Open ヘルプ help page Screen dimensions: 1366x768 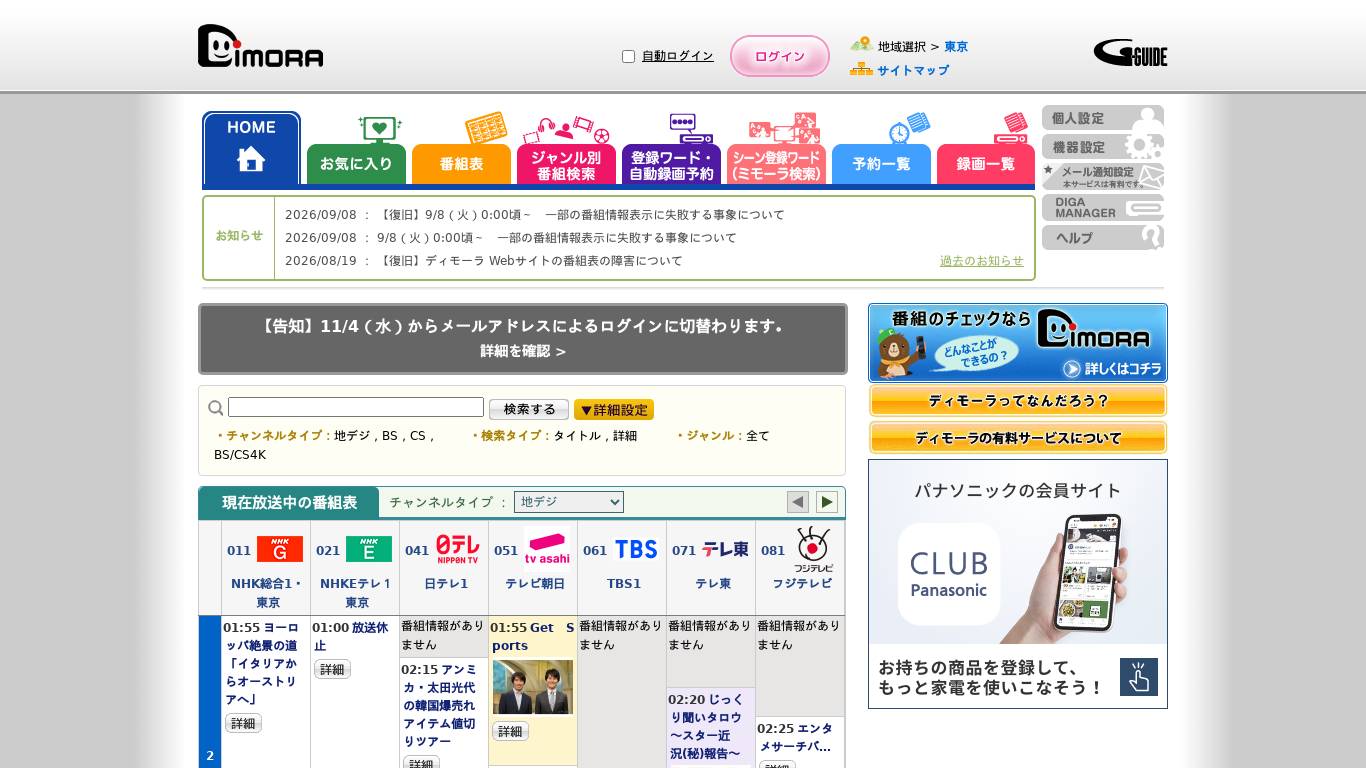1103,238
